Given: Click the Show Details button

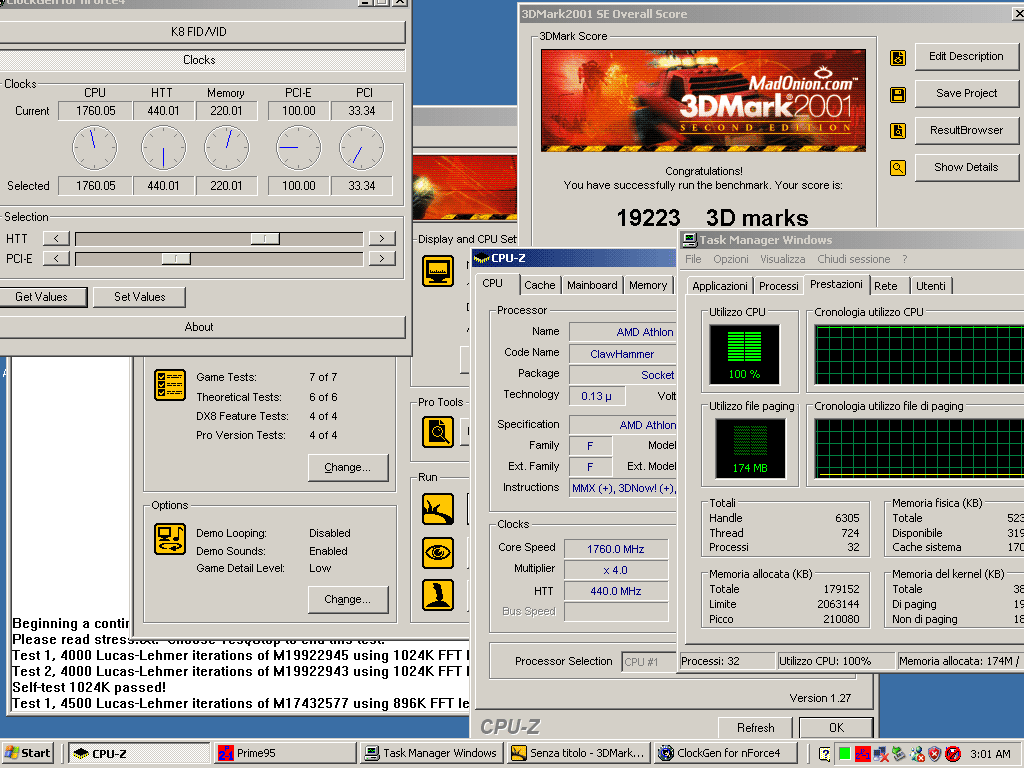Looking at the screenshot, I should pos(967,168).
